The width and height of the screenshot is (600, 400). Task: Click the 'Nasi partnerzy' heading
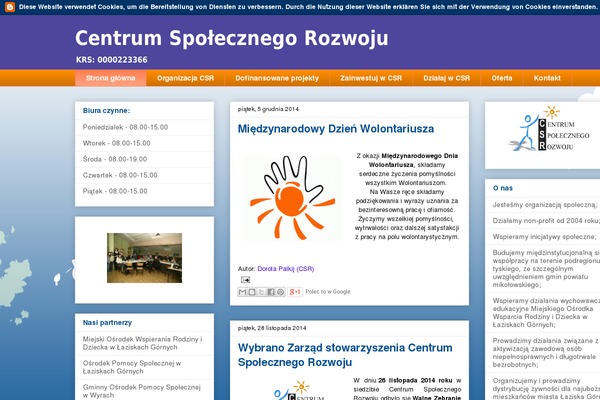pos(107,323)
